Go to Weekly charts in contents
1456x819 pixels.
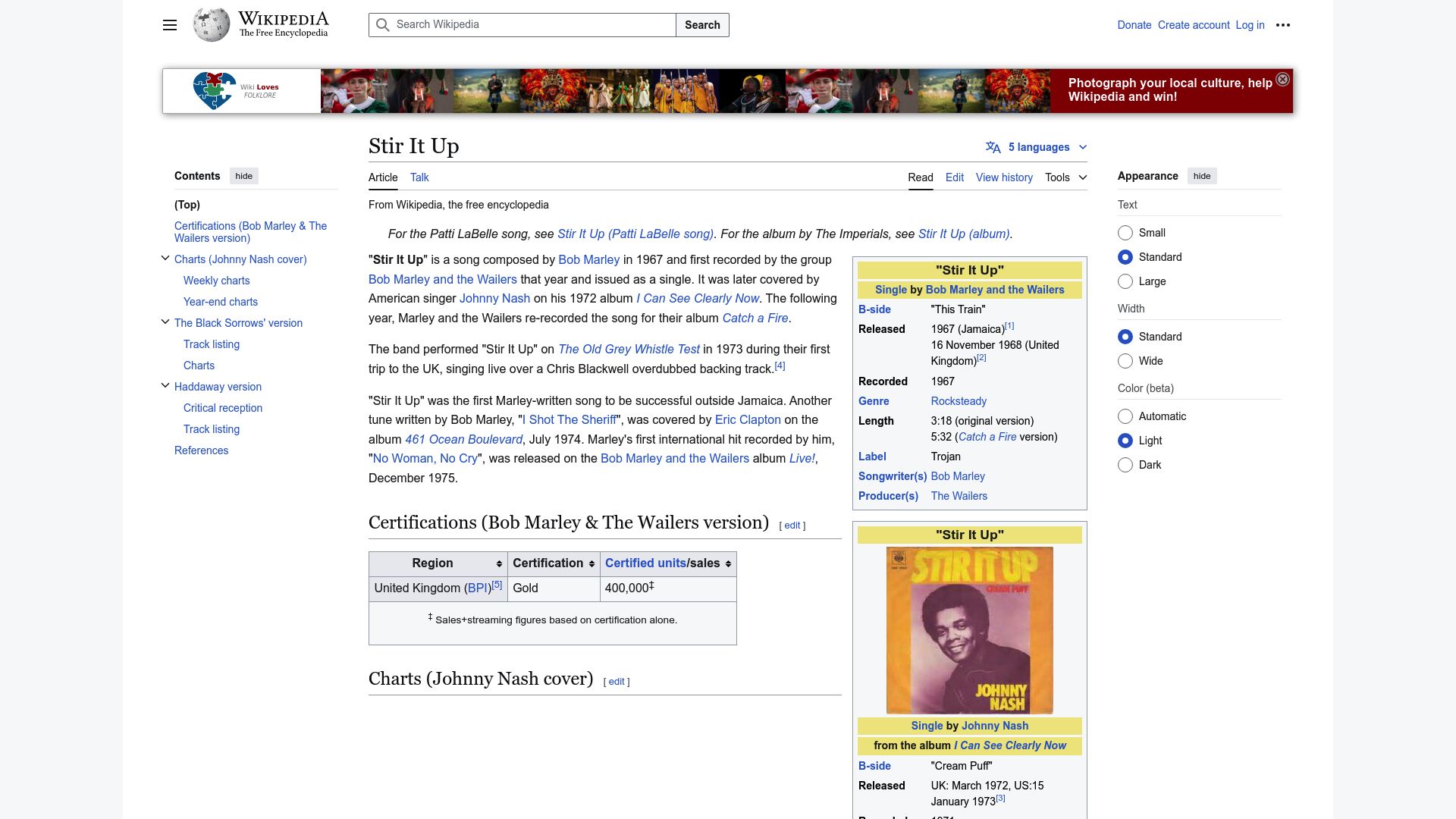click(217, 281)
